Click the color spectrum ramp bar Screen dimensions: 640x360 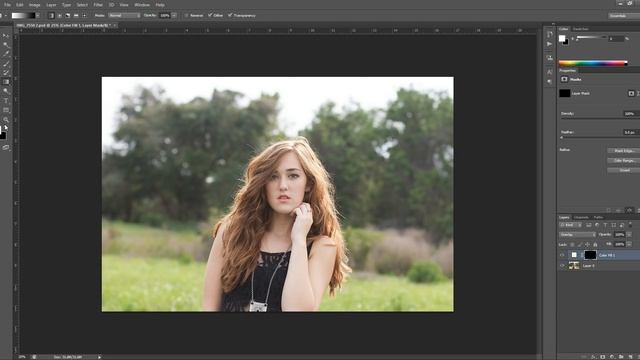[x=593, y=63]
